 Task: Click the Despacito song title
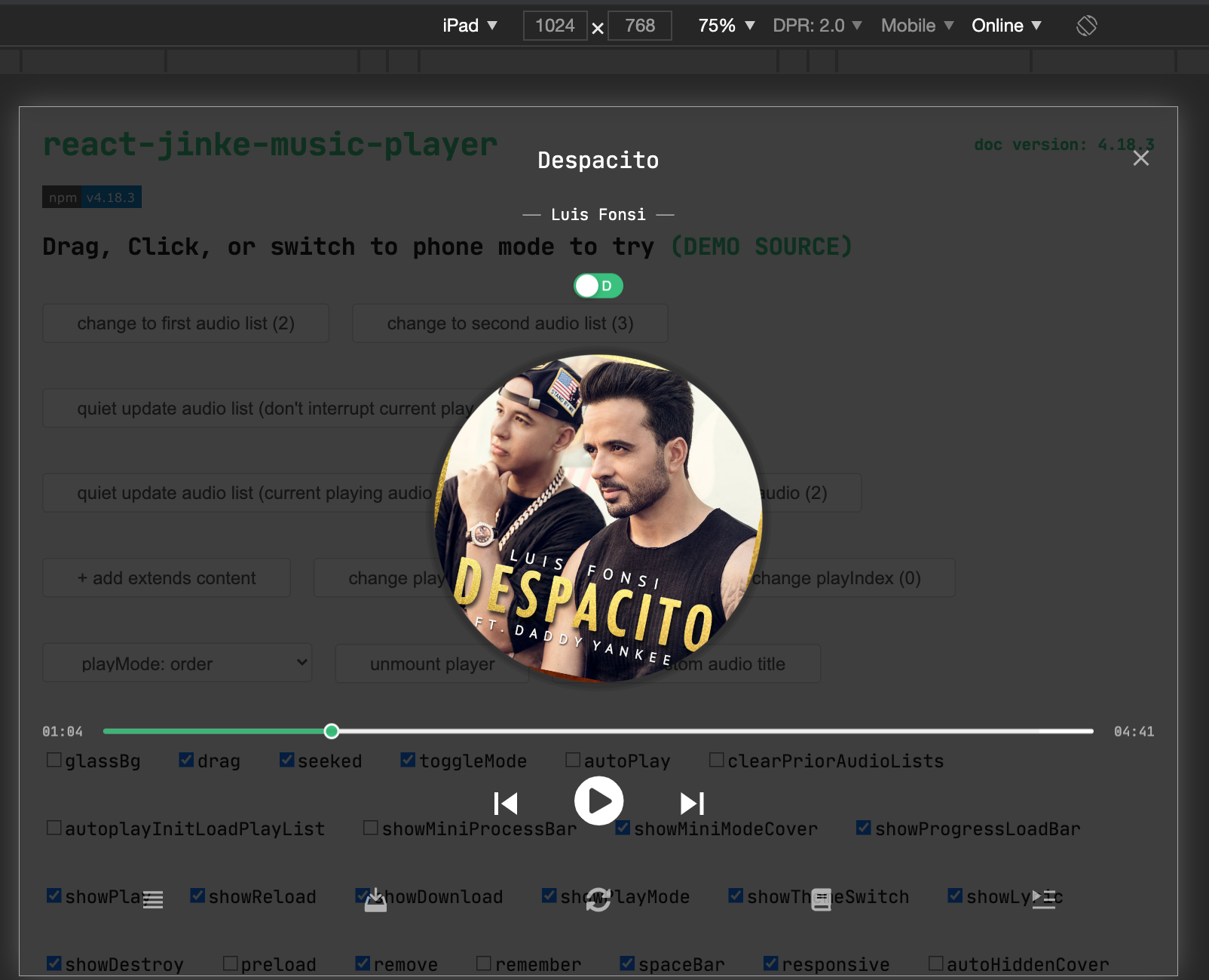click(x=598, y=161)
